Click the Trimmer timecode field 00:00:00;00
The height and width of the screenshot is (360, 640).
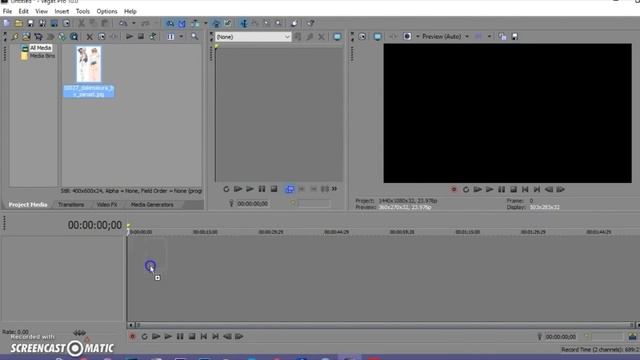pos(253,203)
